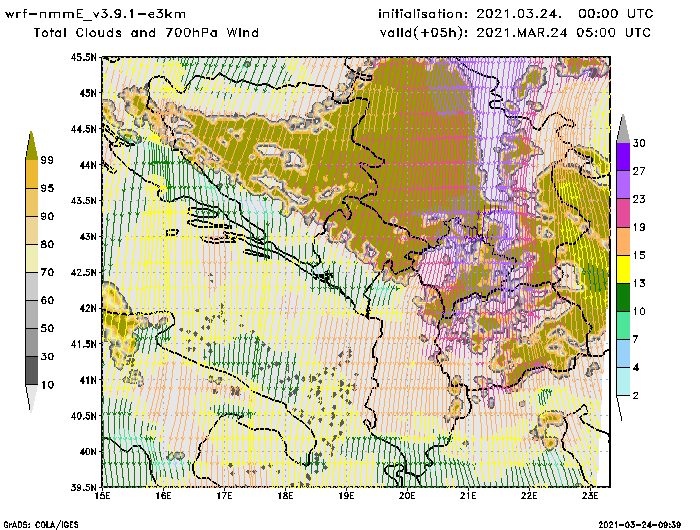The width and height of the screenshot is (700, 530).
Task: Click the '39.5N' latitude label
Action: point(83,487)
